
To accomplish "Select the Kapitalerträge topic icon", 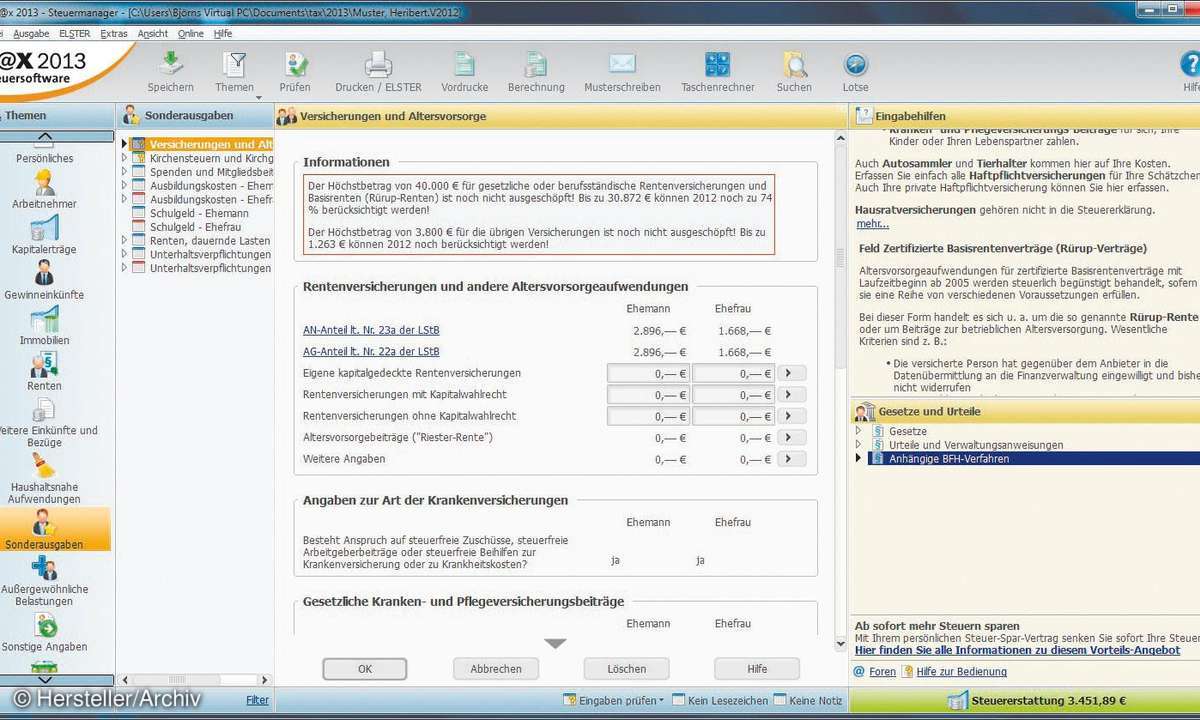I will pos(45,227).
